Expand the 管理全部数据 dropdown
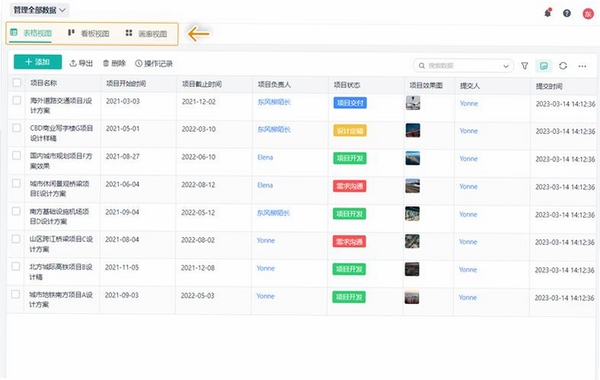This screenshot has height=380, width=600. tap(39, 10)
